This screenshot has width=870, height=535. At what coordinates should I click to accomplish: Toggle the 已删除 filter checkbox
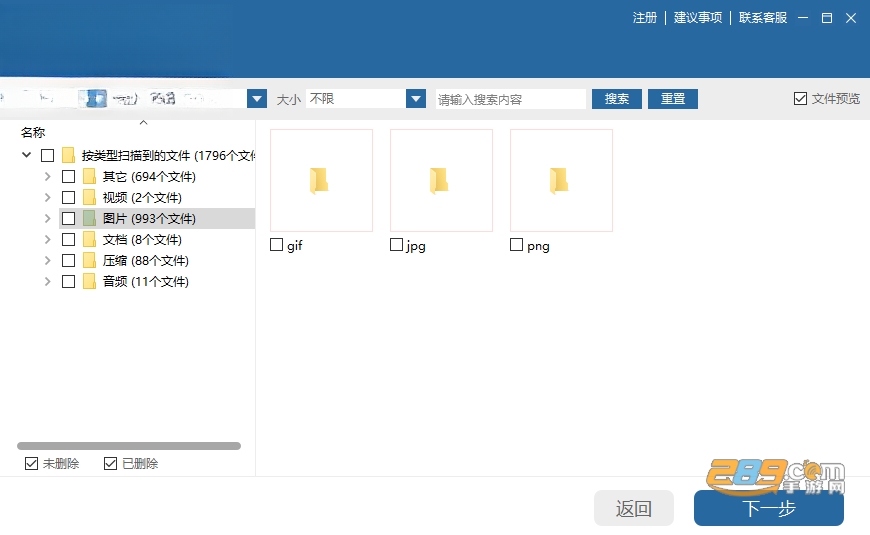click(110, 463)
